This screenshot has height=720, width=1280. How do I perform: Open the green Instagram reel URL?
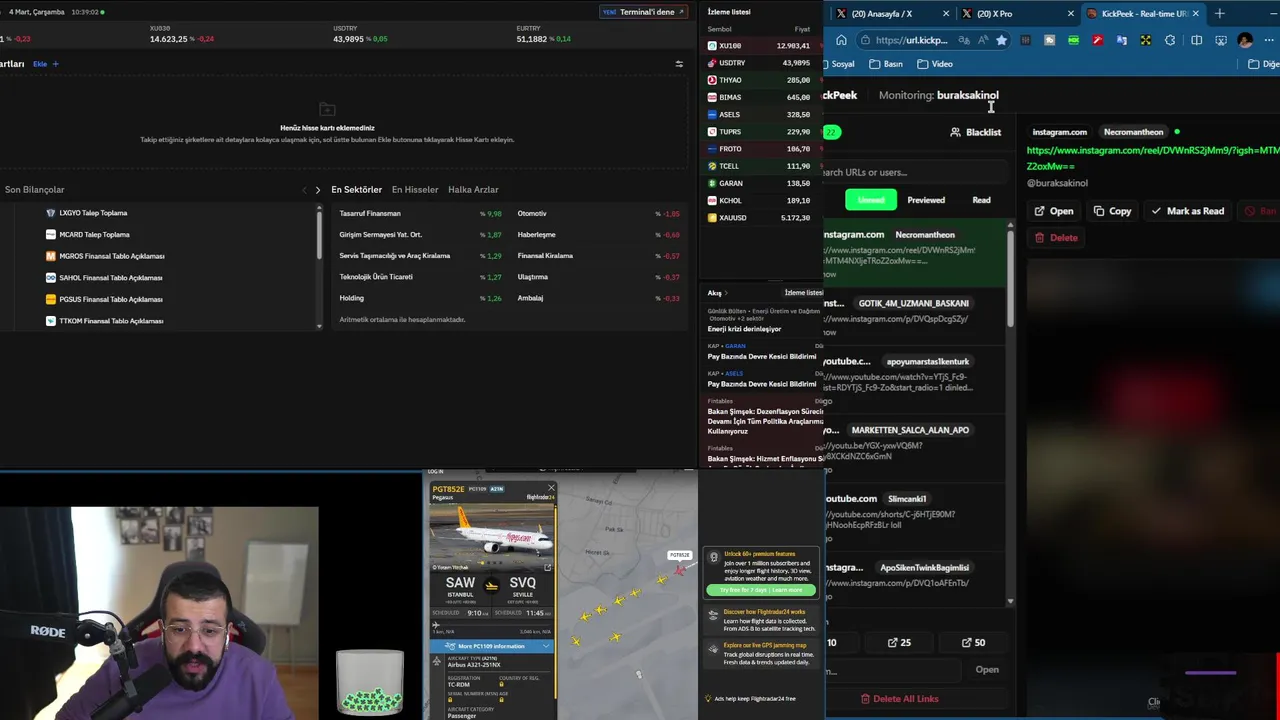(1153, 158)
